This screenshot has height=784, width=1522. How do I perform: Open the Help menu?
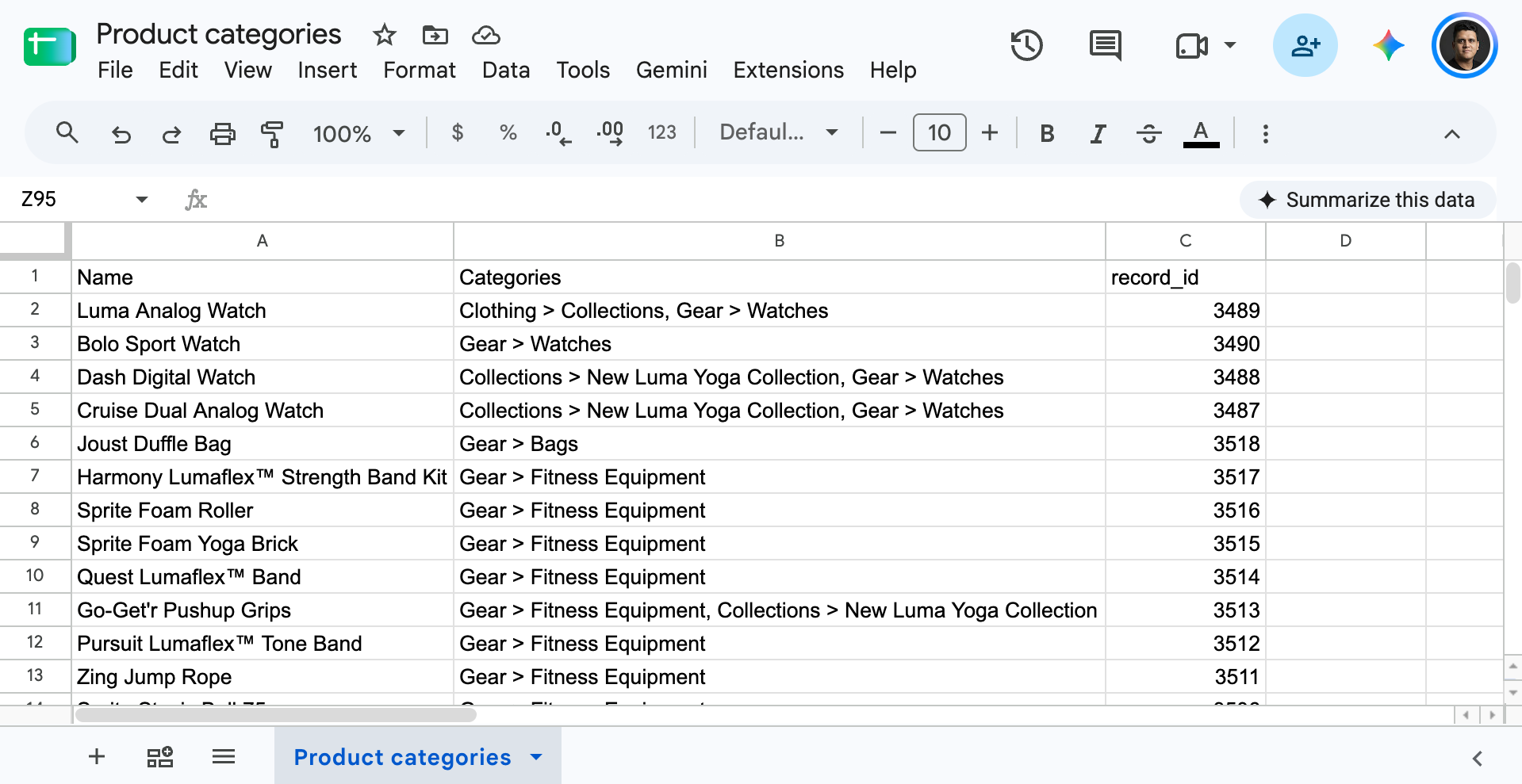point(893,70)
